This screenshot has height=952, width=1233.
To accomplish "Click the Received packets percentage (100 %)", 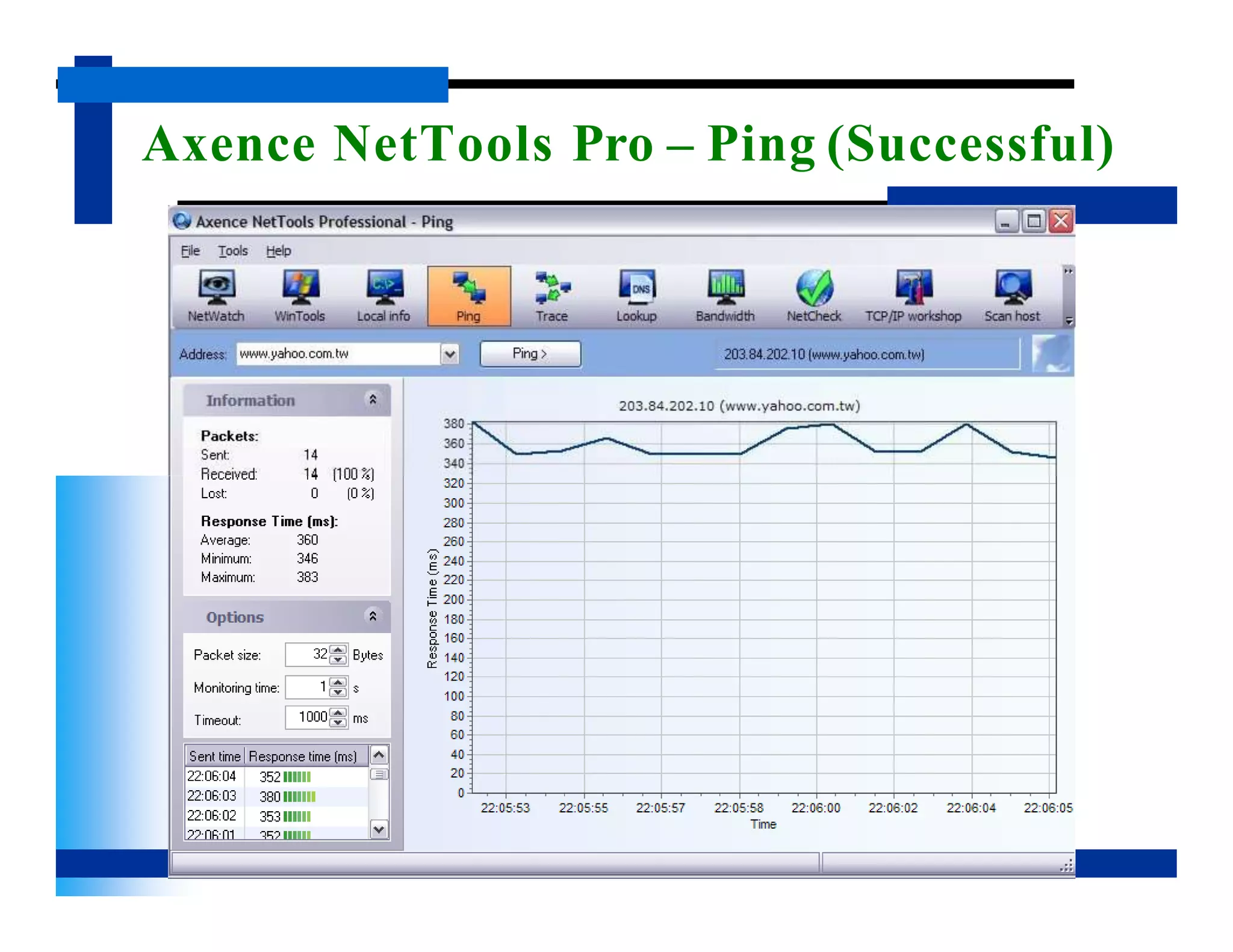I will pos(353,474).
